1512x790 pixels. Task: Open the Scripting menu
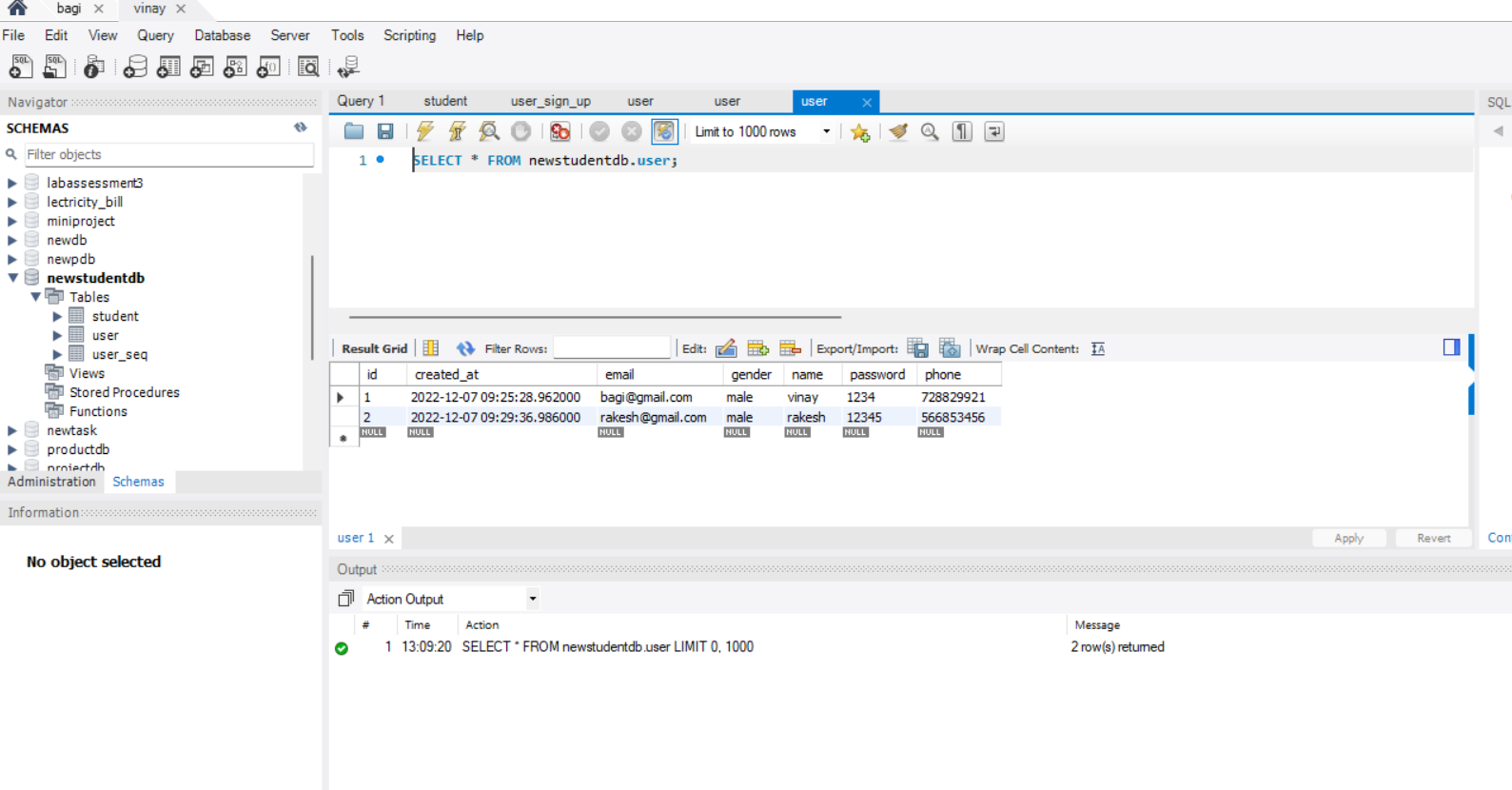click(x=409, y=35)
